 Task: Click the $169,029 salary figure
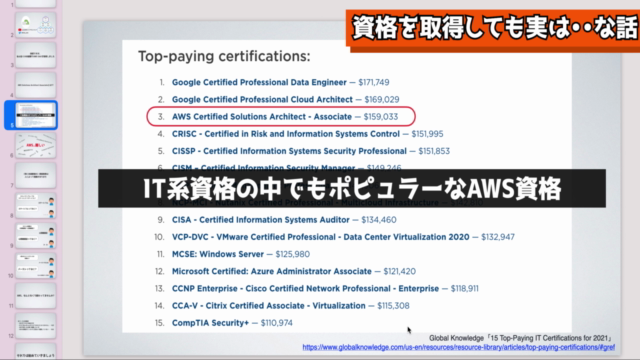pos(382,100)
